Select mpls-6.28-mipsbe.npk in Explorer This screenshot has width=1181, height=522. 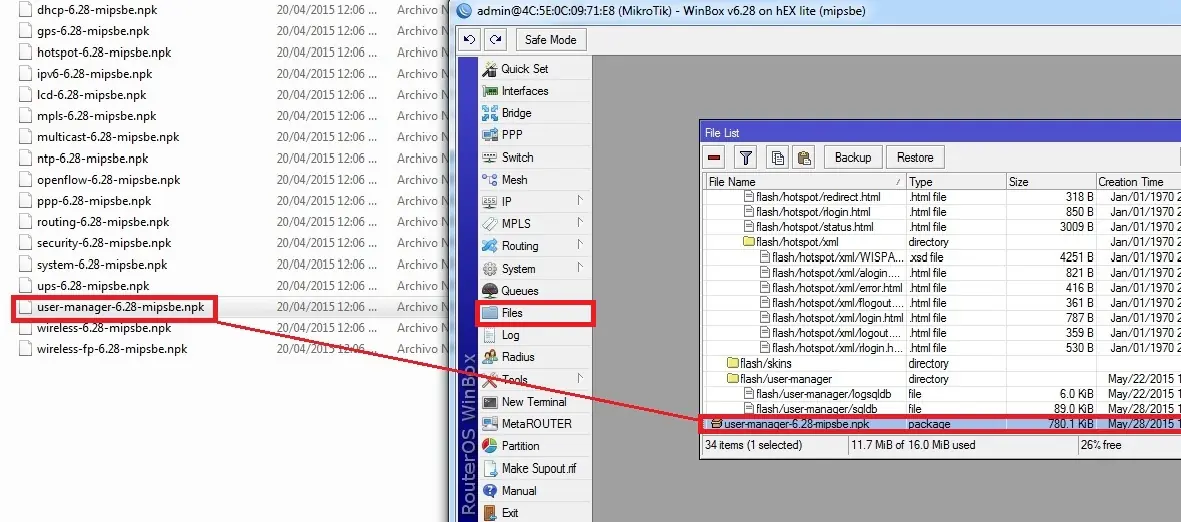point(96,116)
